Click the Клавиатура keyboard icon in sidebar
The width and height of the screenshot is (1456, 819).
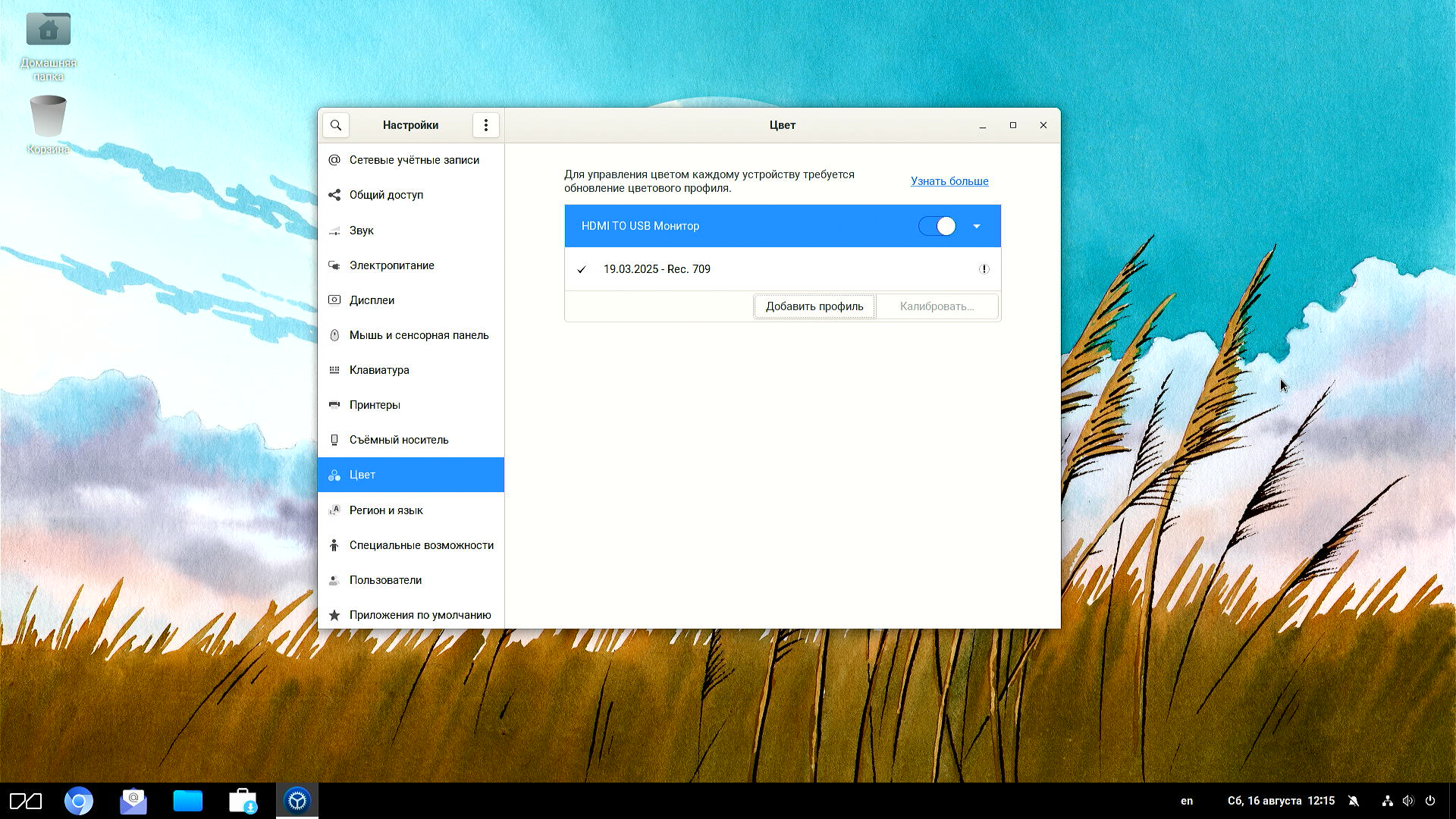(x=334, y=370)
